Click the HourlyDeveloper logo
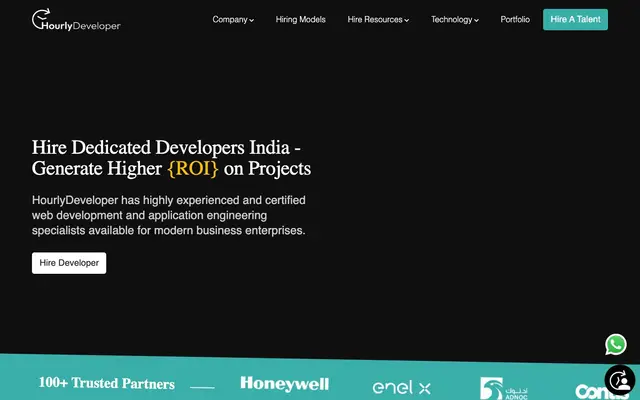640x400 pixels. pyautogui.click(x=76, y=20)
